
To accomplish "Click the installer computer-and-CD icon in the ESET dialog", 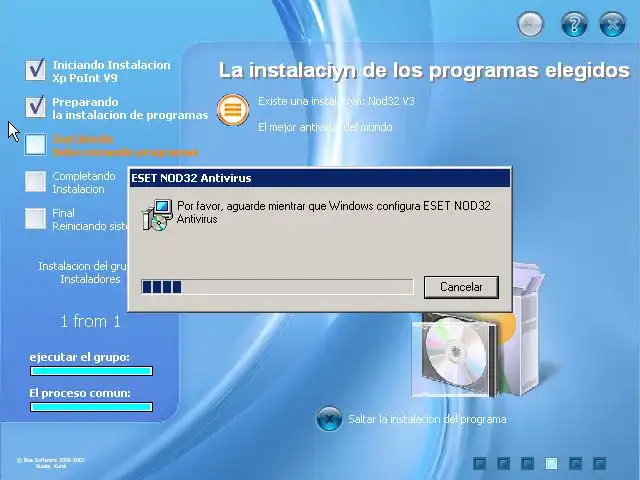I will [157, 215].
